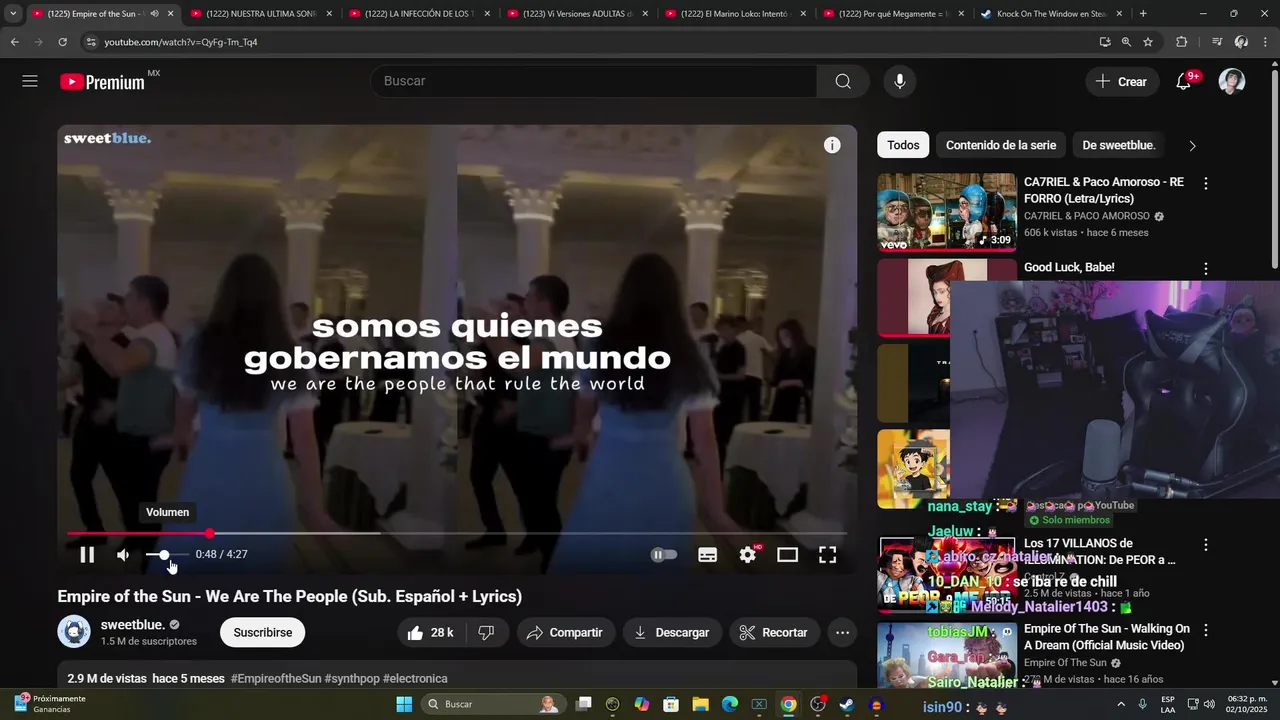Click the Recortar clip button
The image size is (1280, 720).
point(774,633)
